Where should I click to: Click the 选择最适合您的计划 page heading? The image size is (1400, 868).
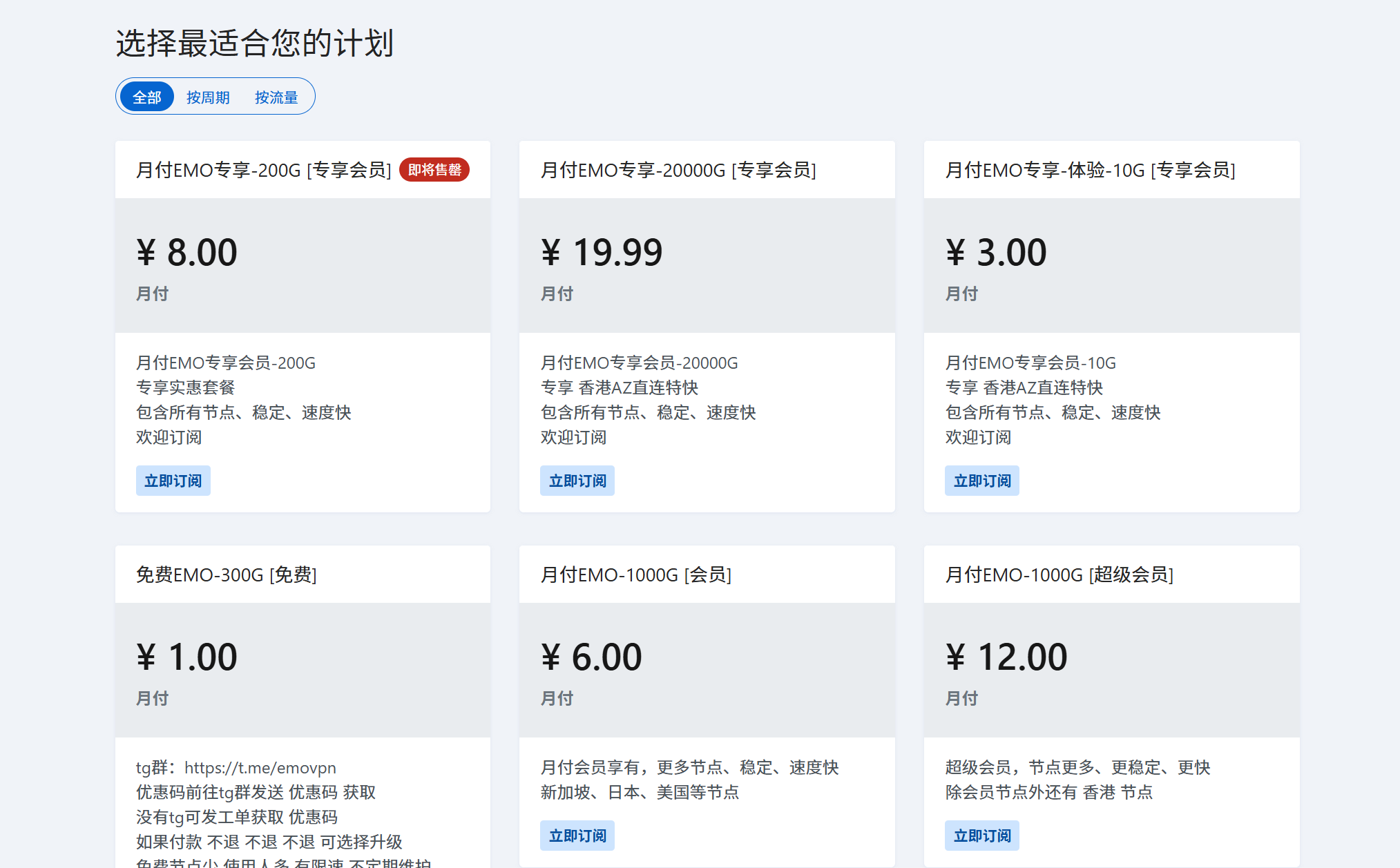point(254,44)
